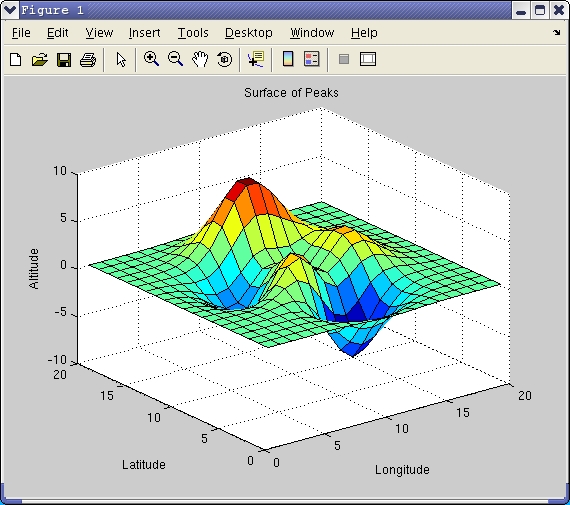The image size is (570, 505).
Task: Click the Show Plot Tools icon
Action: 368,59
